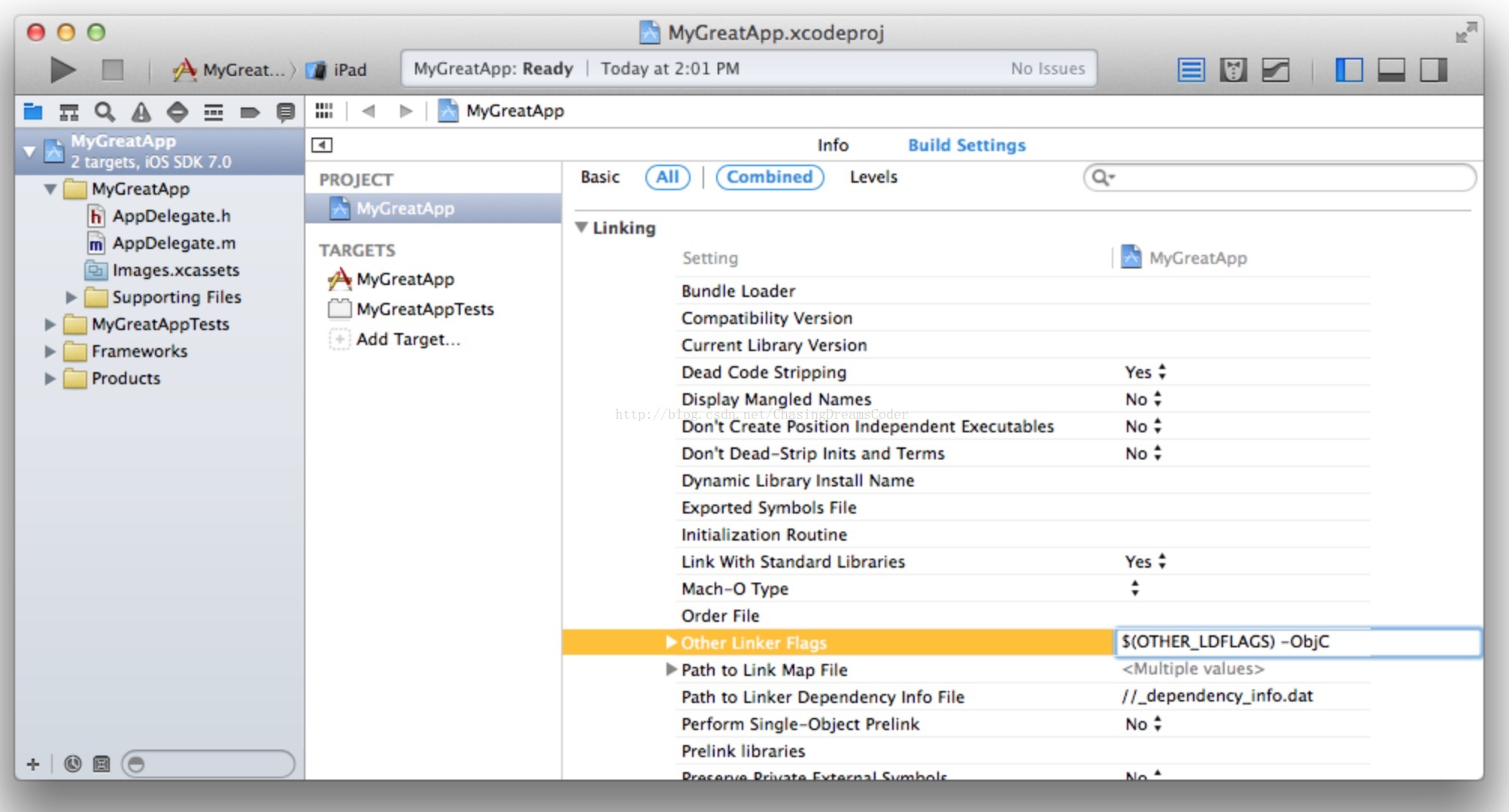Edit the Other Linker Flags value field

[x=1298, y=641]
